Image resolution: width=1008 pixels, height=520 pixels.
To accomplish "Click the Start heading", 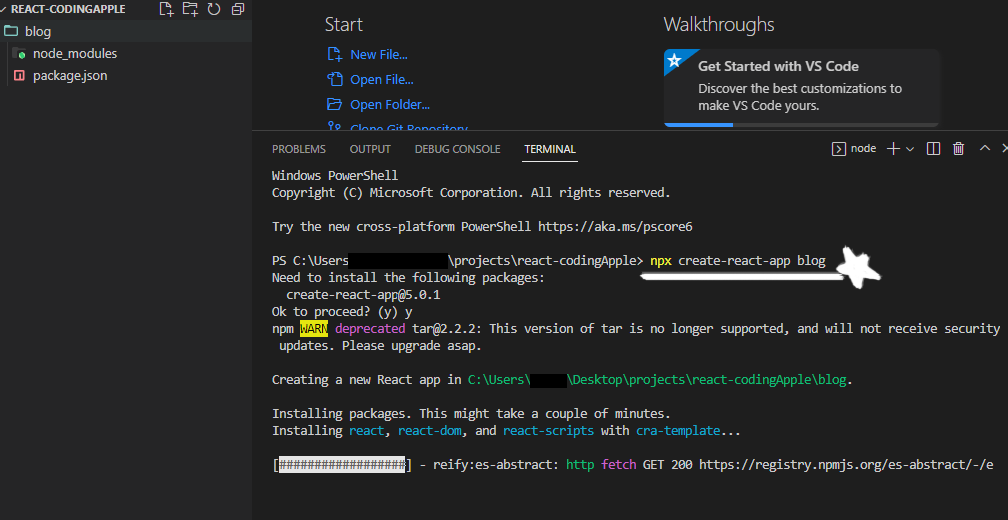I will 344,24.
